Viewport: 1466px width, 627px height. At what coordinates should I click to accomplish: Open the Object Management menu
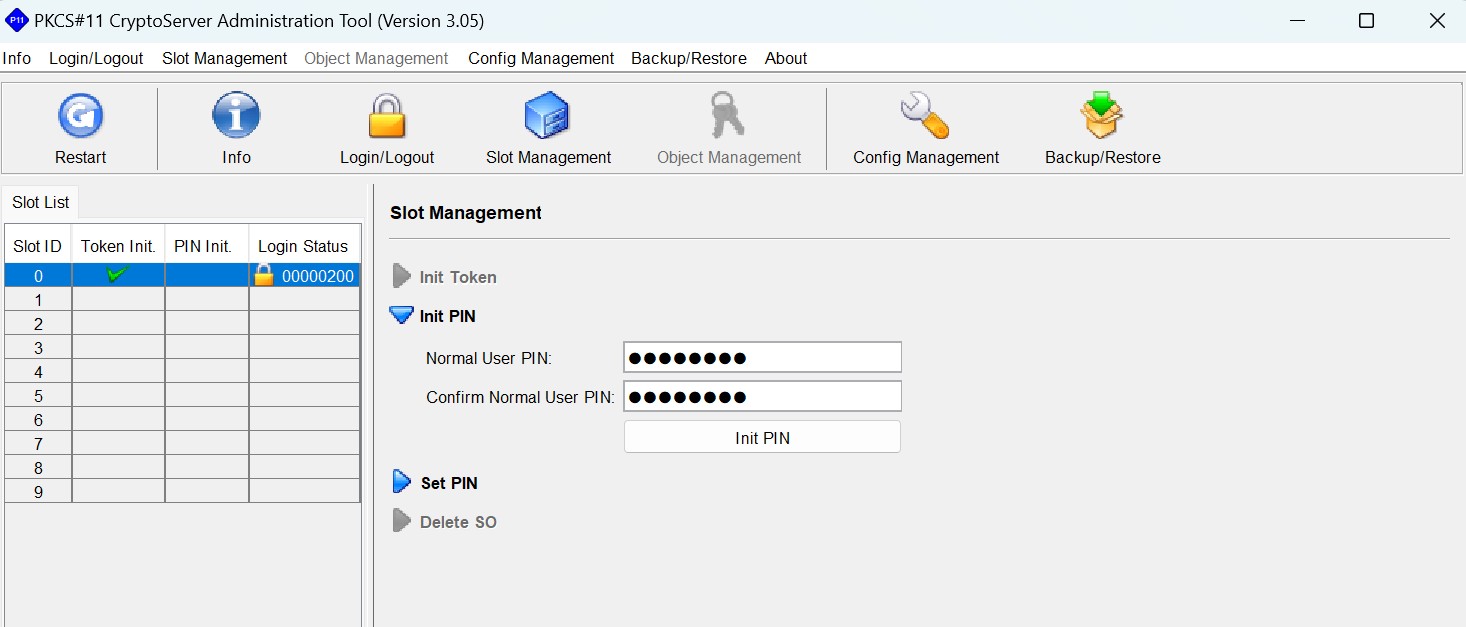[x=376, y=58]
